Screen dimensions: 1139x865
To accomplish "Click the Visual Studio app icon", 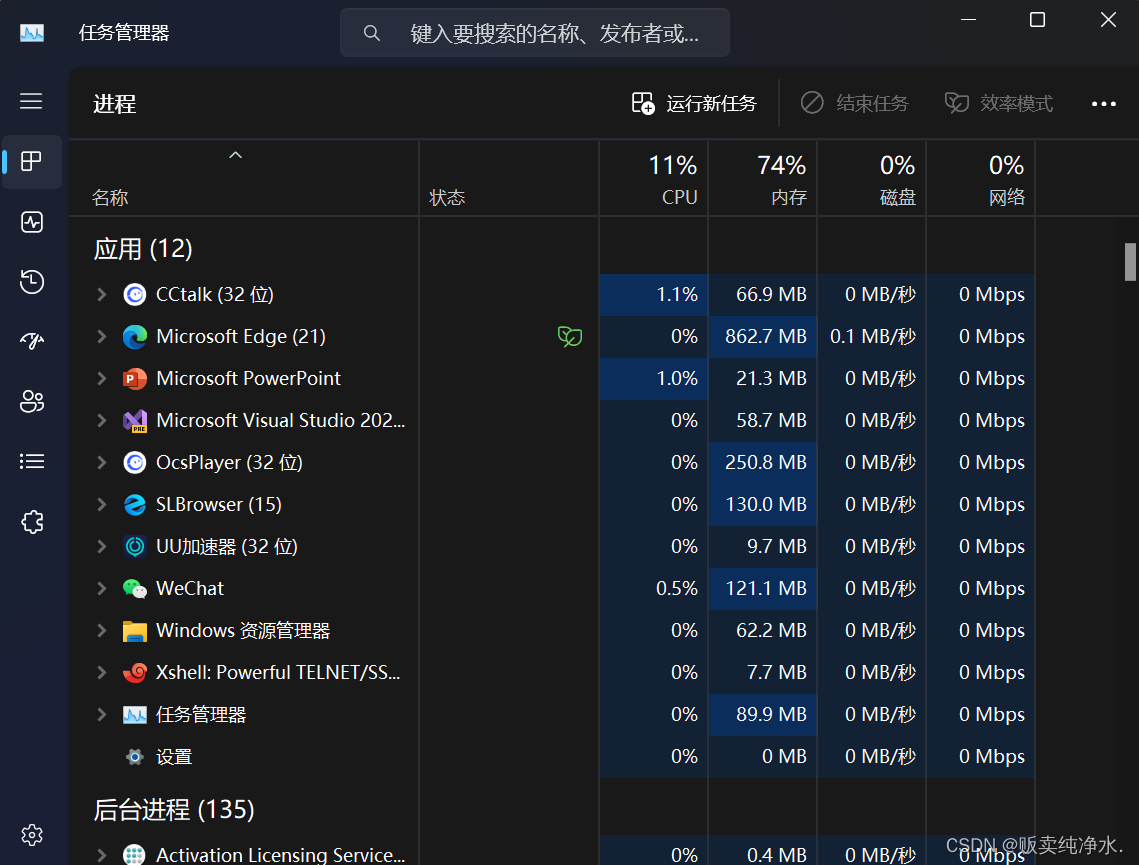I will (x=135, y=421).
